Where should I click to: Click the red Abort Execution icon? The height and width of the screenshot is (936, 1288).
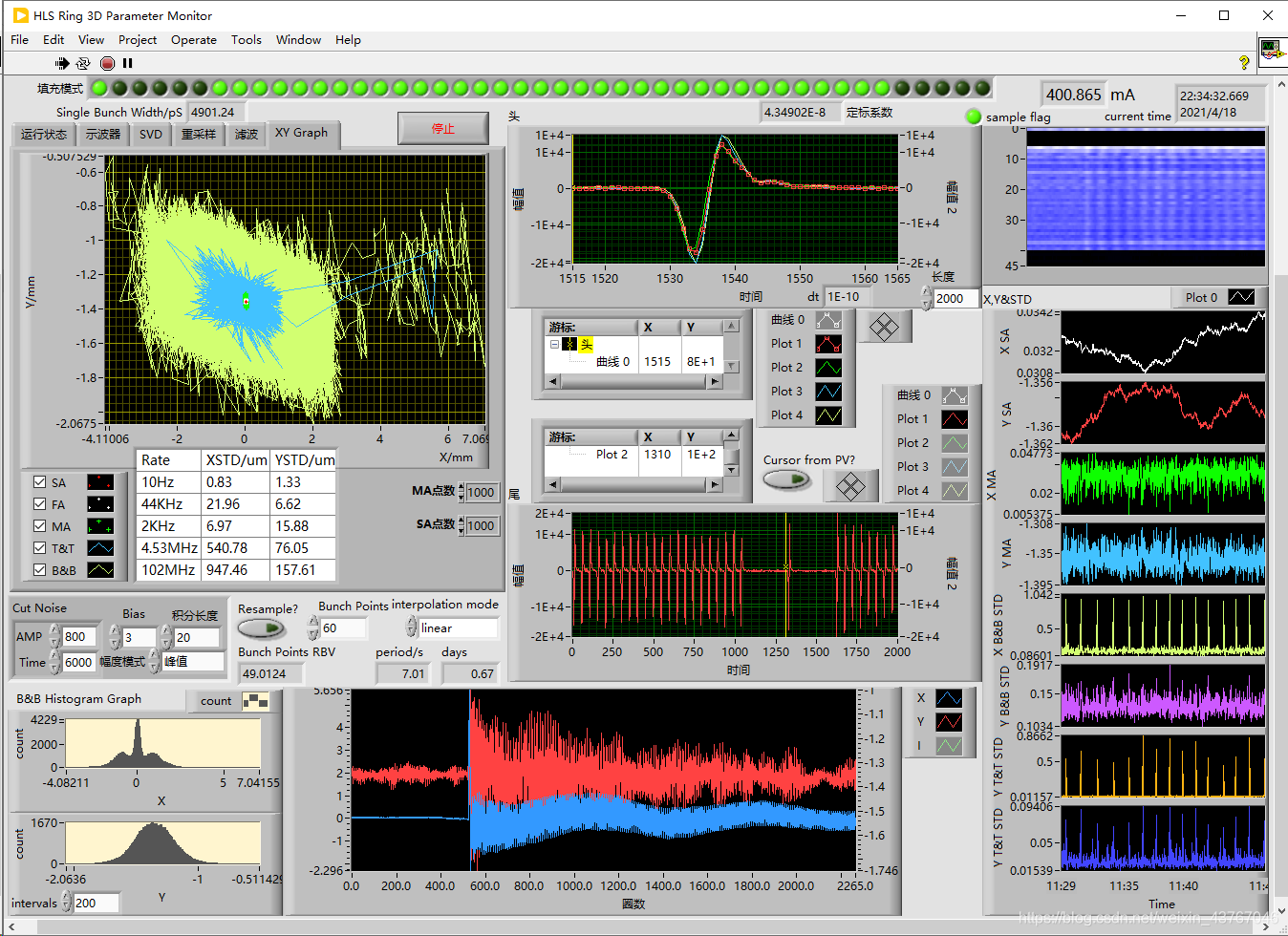tap(107, 63)
